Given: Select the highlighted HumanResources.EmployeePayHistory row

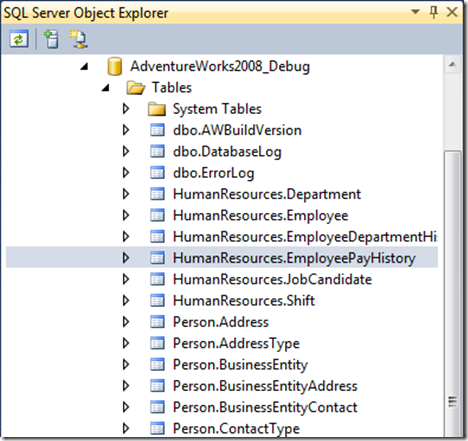Looking at the screenshot, I should point(222,258).
